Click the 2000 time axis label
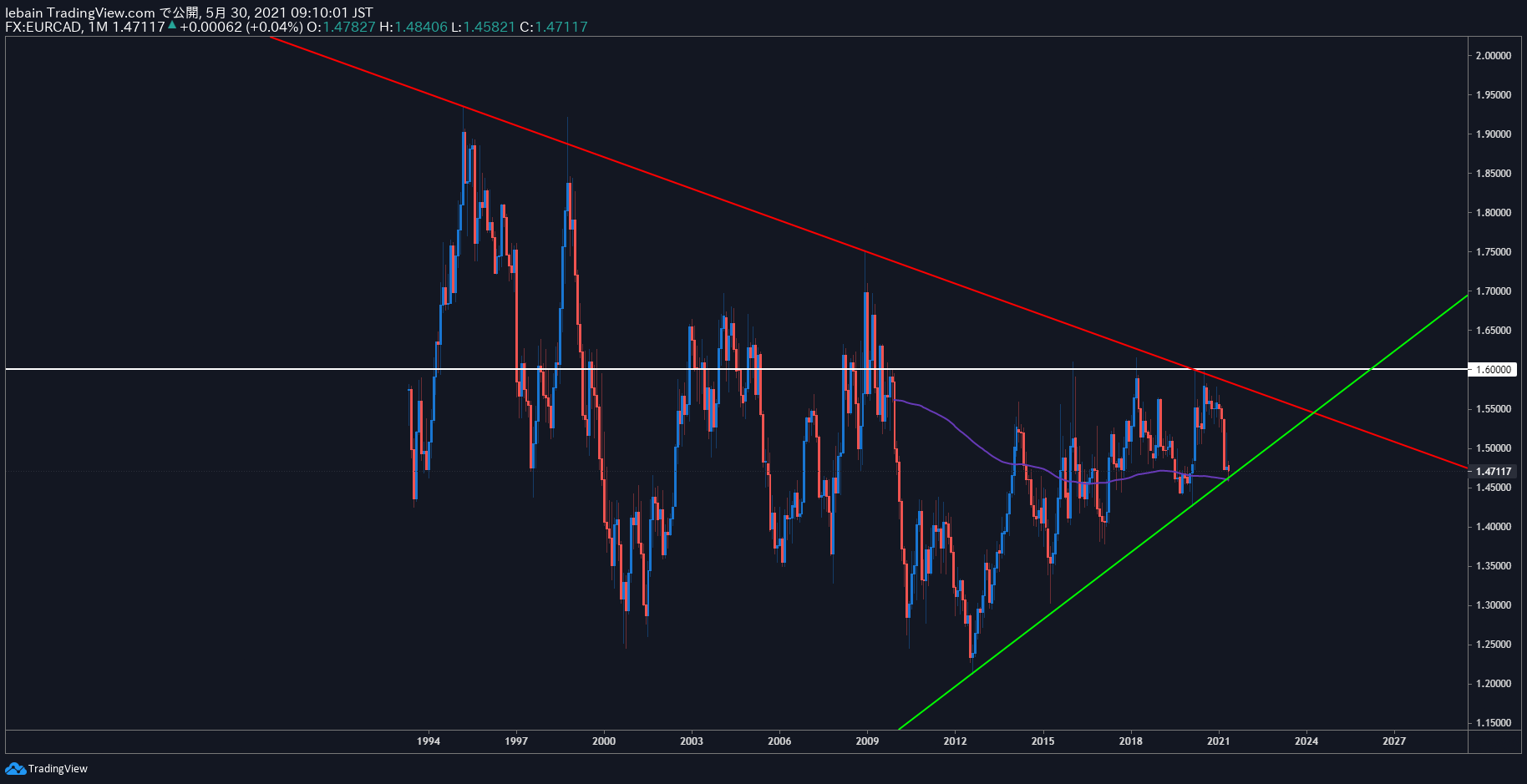The image size is (1527, 784). (604, 741)
